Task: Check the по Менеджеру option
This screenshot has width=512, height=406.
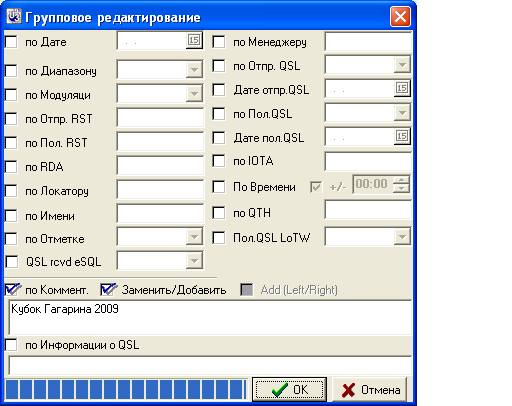Action: click(219, 42)
